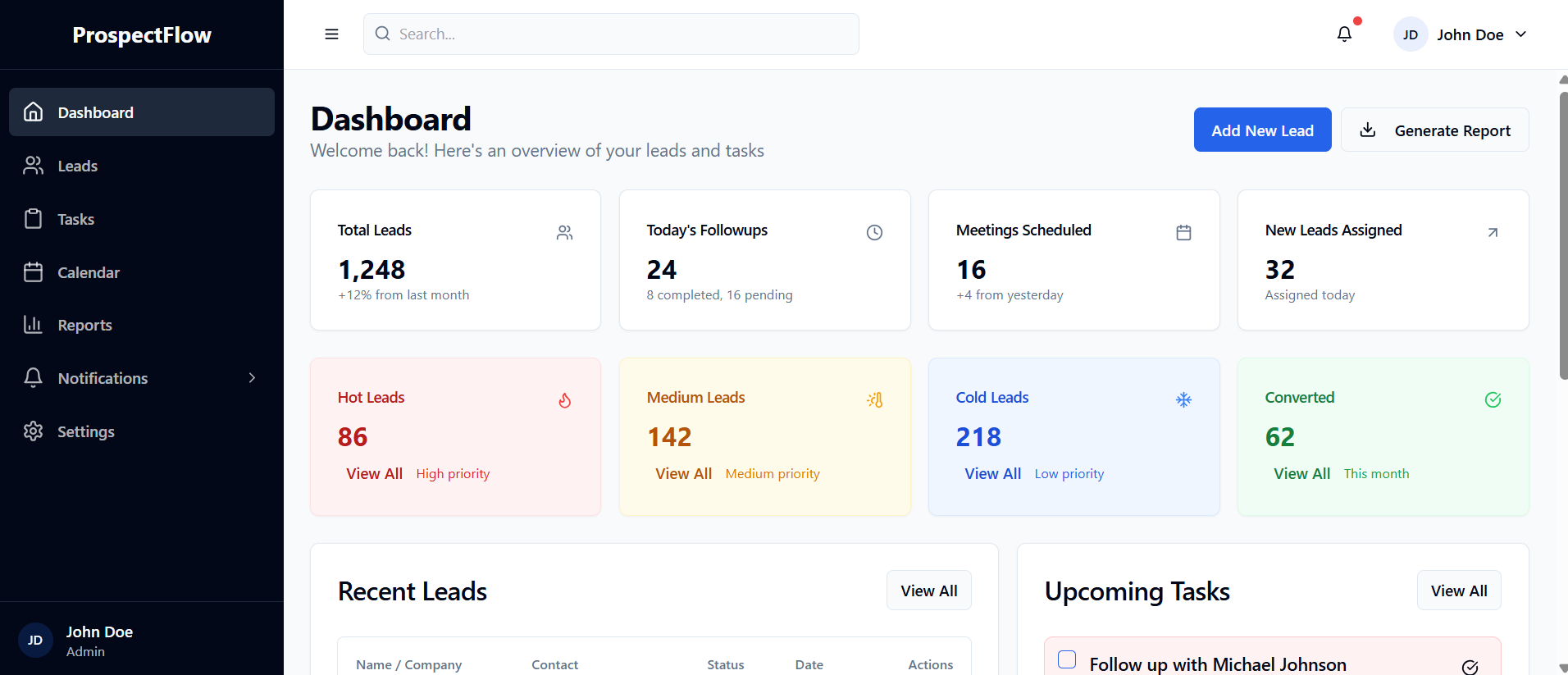The height and width of the screenshot is (675, 1568).
Task: Click the Today's Followups value 24
Action: click(661, 269)
